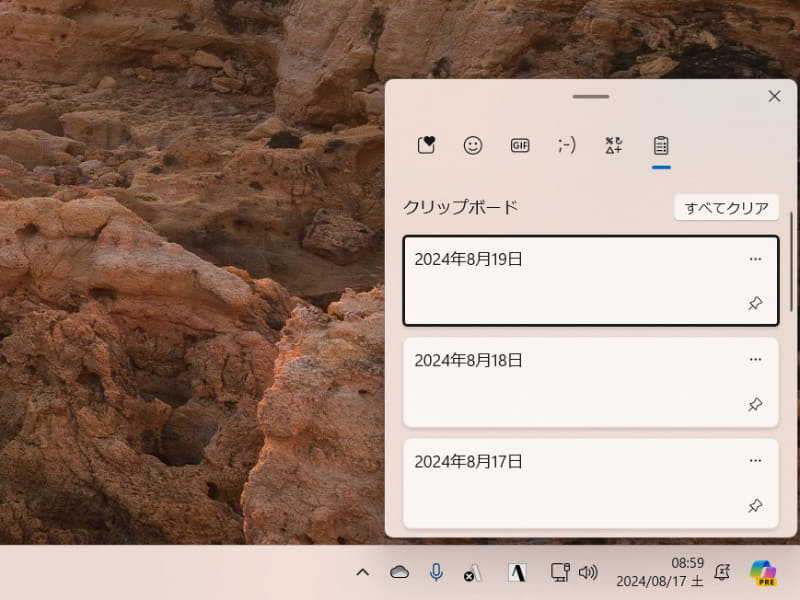The height and width of the screenshot is (600, 800).
Task: Launch Copilot from the taskbar PRE icon
Action: click(x=765, y=572)
